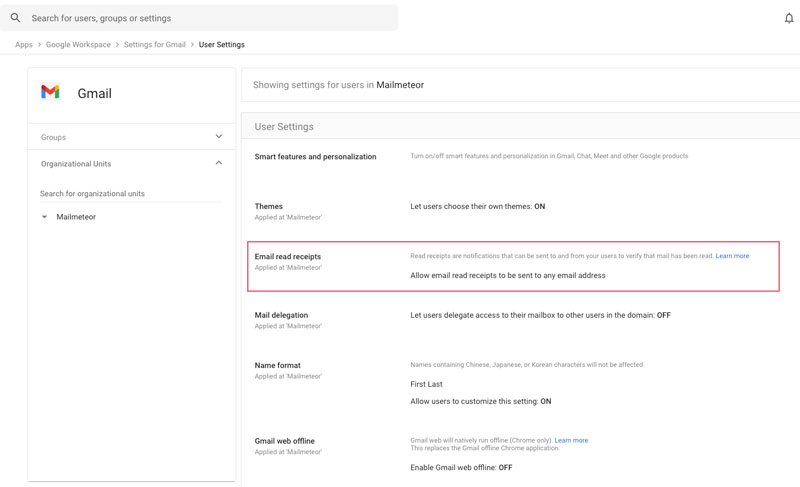Click Let users choose their own themes

[x=478, y=206]
